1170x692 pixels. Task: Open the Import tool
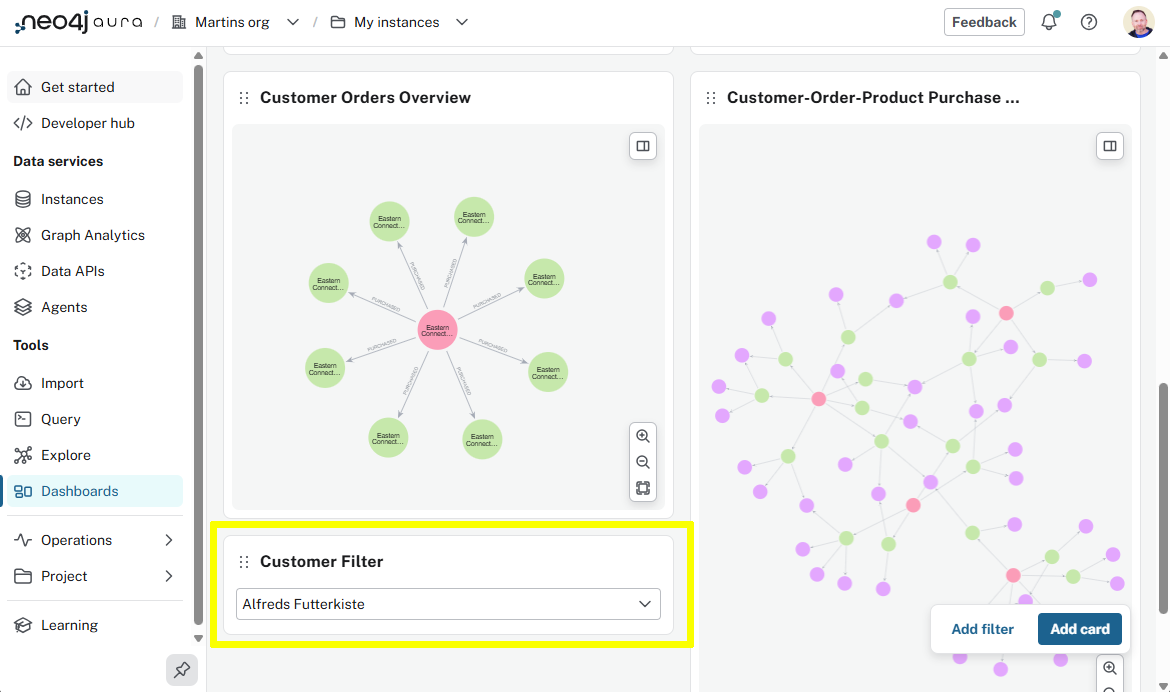click(61, 382)
